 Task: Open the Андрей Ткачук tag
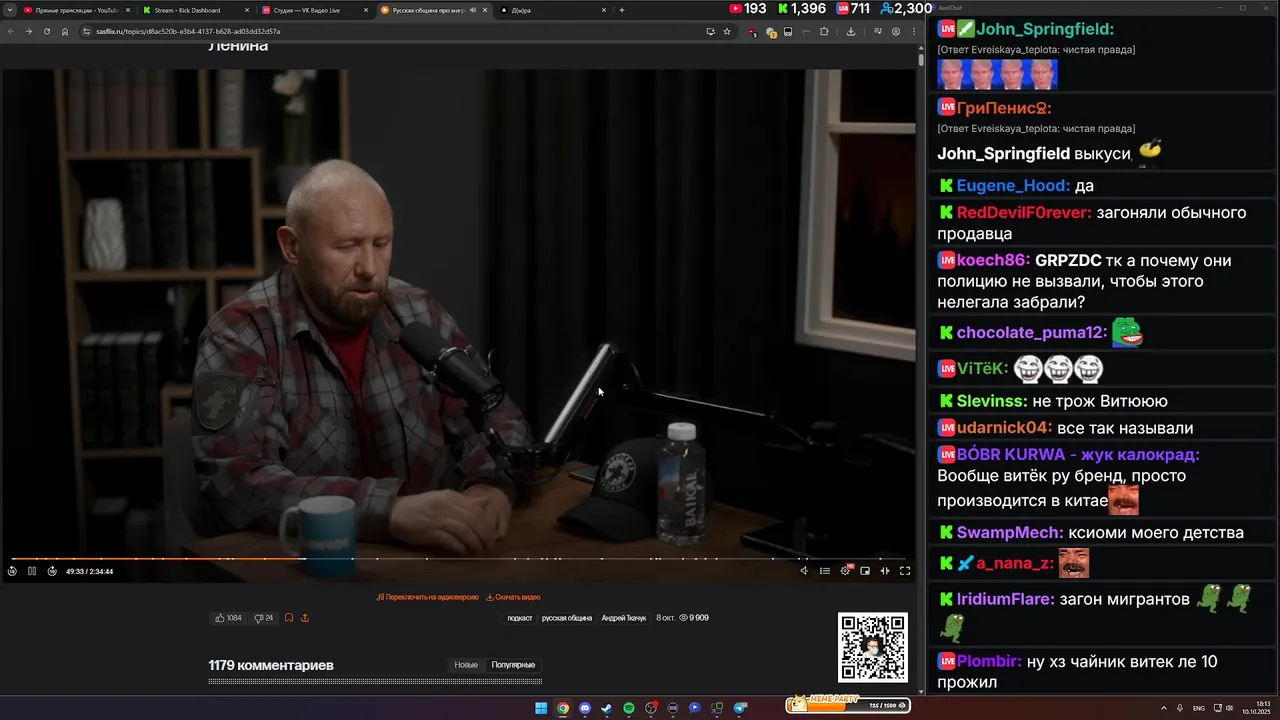point(623,618)
